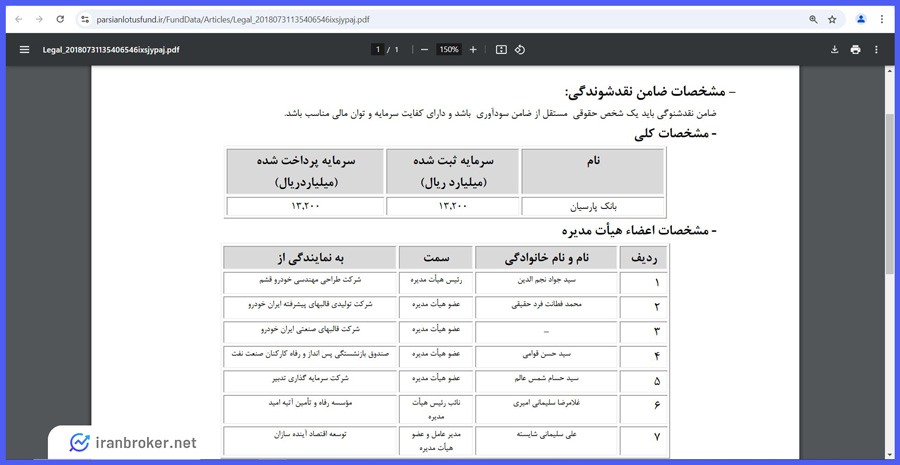Click Fit to page button

501,49
